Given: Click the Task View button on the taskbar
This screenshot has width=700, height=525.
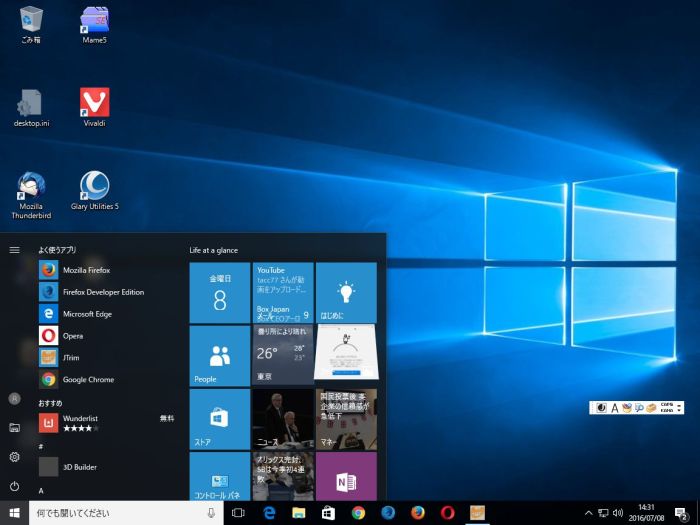Looking at the screenshot, I should [x=238, y=513].
